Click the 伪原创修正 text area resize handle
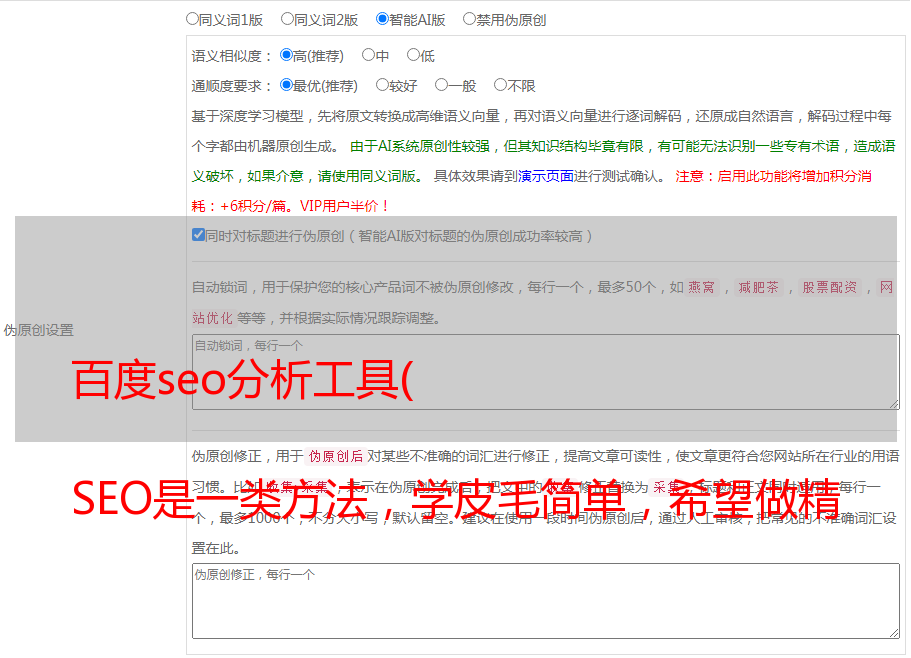 coord(893,631)
